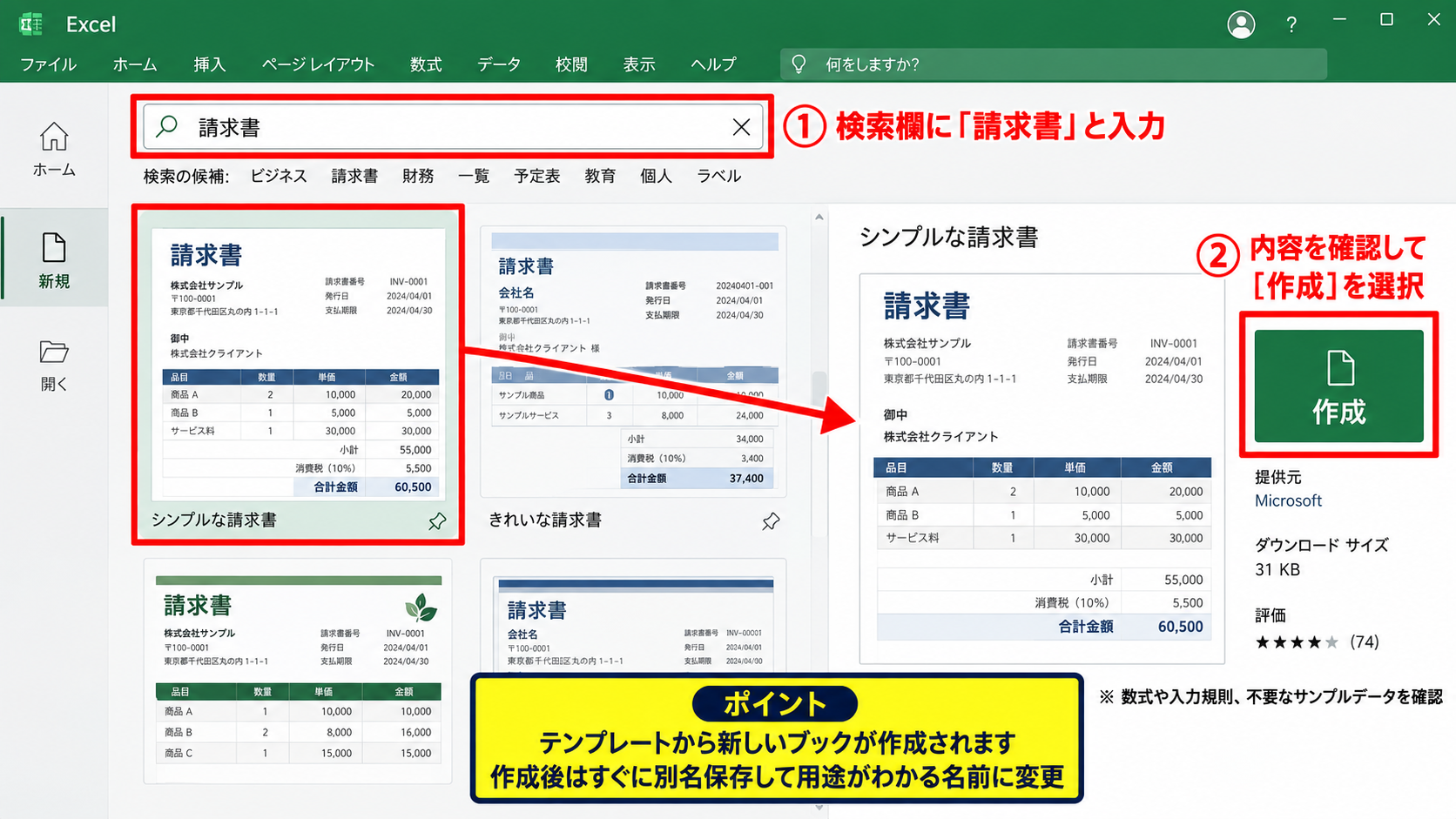The image size is (1456, 819).
Task: Open the user account profile icon
Action: (x=1241, y=24)
